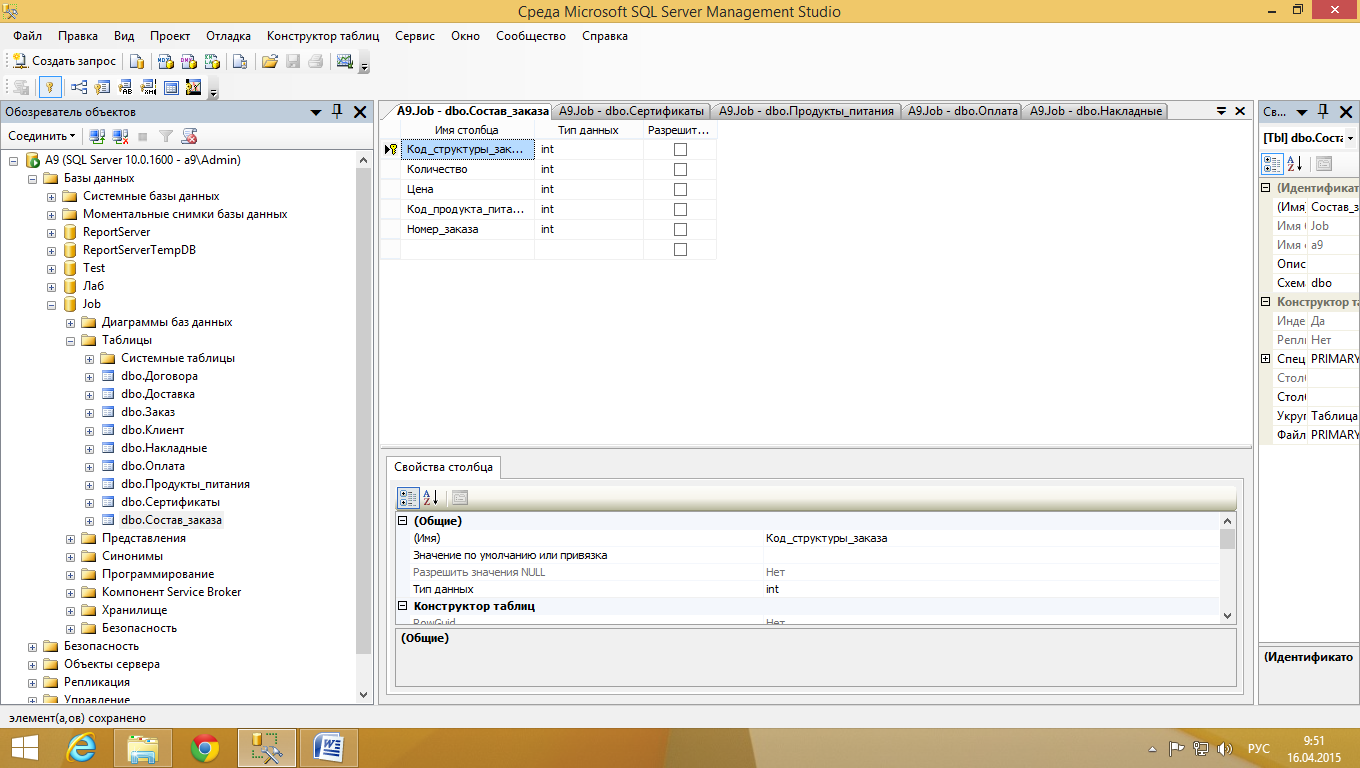
Task: Open the active files list dropdown arrow
Action: [x=1221, y=112]
